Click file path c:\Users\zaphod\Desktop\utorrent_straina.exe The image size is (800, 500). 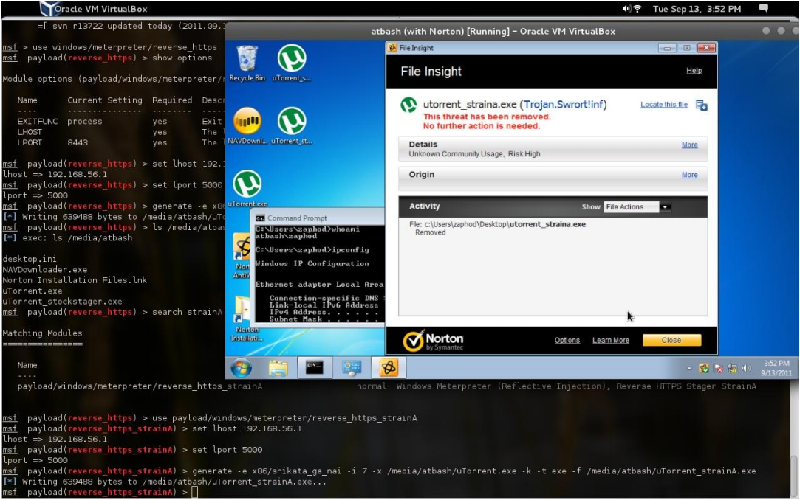pos(505,224)
